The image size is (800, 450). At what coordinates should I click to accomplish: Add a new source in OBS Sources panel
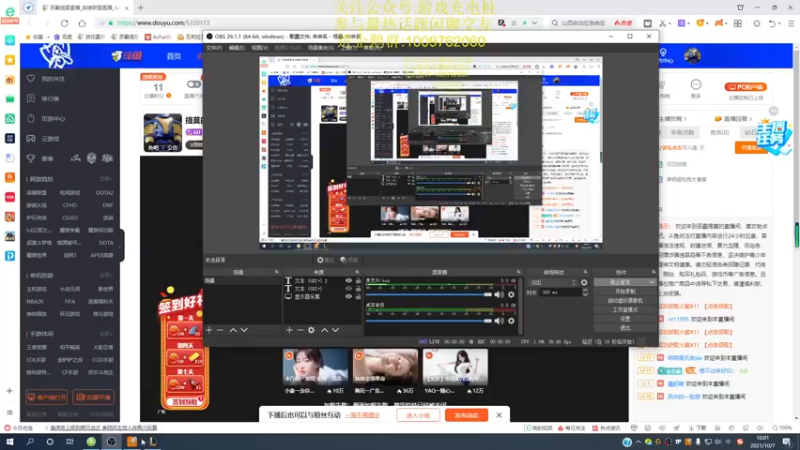click(x=289, y=330)
